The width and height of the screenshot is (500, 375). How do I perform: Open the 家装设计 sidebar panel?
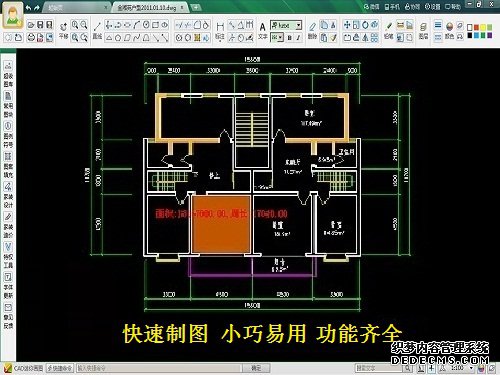coord(8,195)
